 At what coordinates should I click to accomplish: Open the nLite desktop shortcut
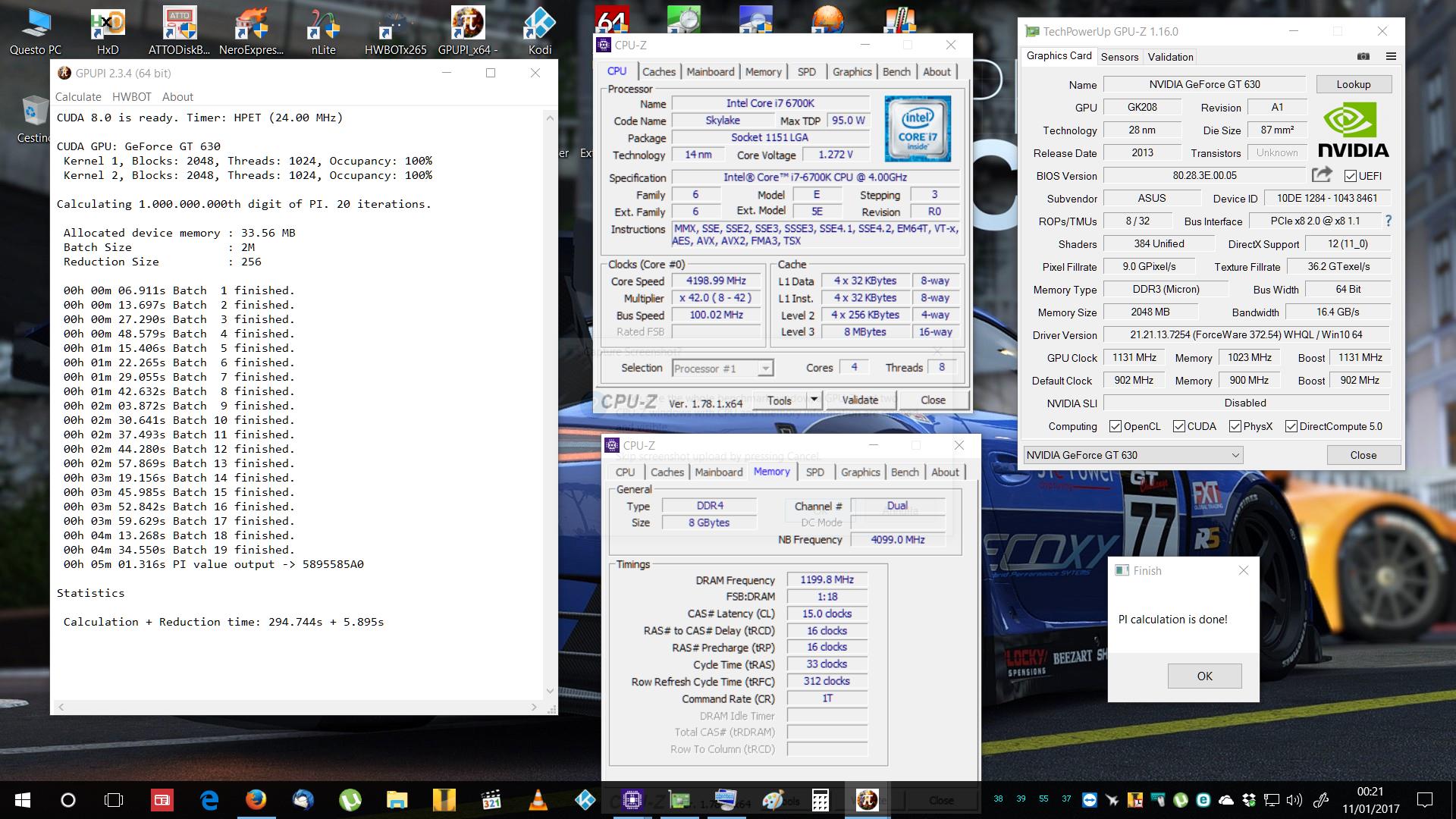pyautogui.click(x=323, y=32)
